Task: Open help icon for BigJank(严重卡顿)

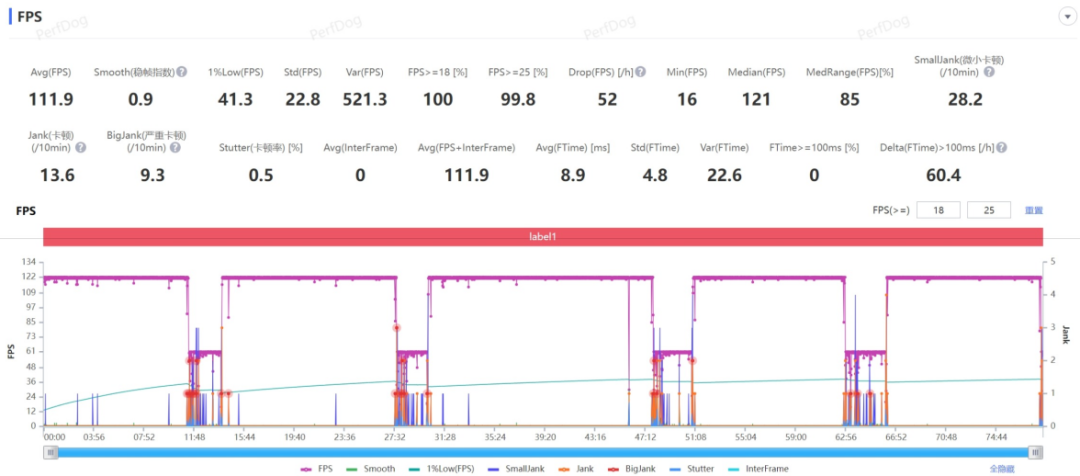Action: pyautogui.click(x=175, y=147)
